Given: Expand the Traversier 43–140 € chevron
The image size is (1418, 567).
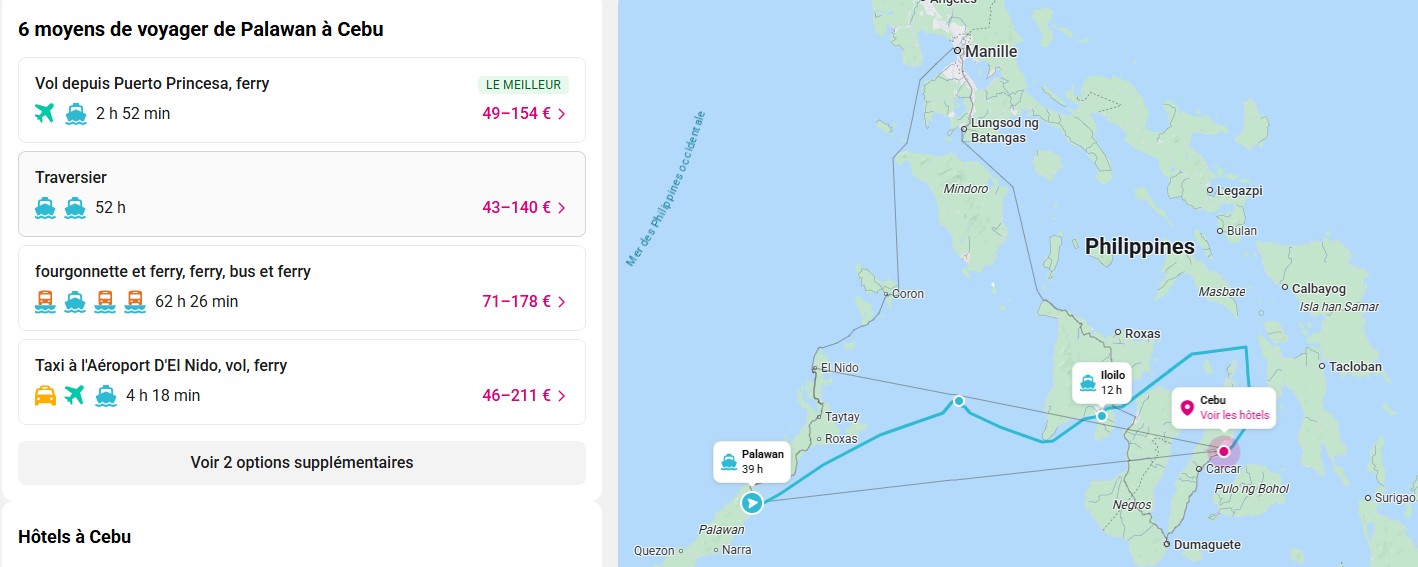Looking at the screenshot, I should [x=562, y=208].
